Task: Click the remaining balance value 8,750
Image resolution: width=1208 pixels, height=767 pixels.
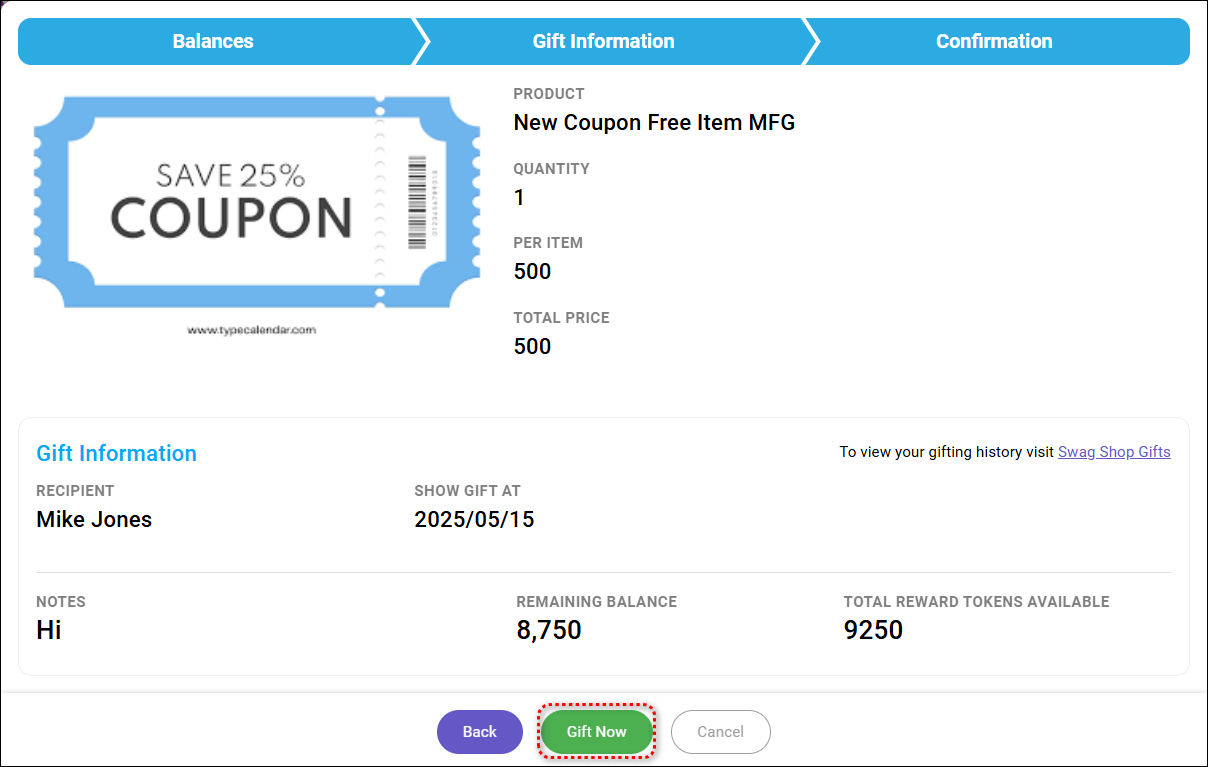Action: (549, 630)
